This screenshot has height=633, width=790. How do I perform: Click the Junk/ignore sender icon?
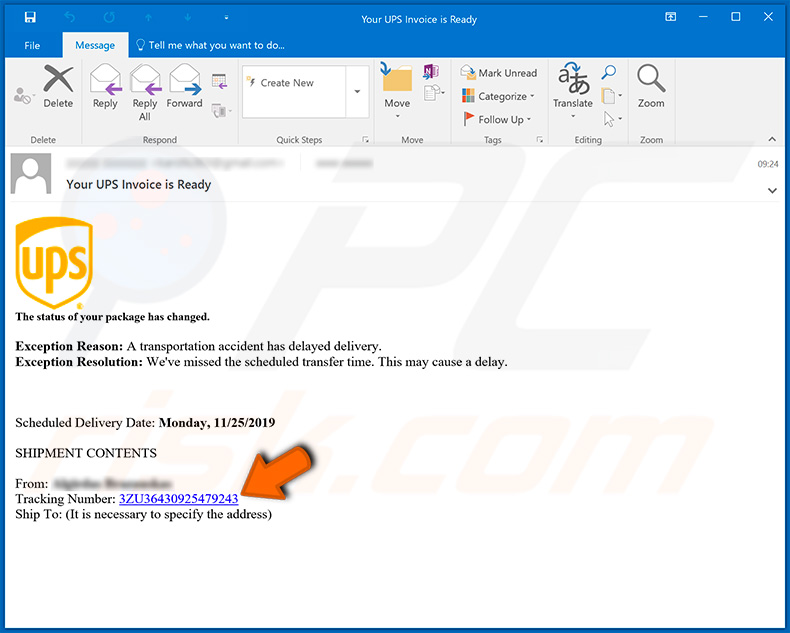pos(23,95)
